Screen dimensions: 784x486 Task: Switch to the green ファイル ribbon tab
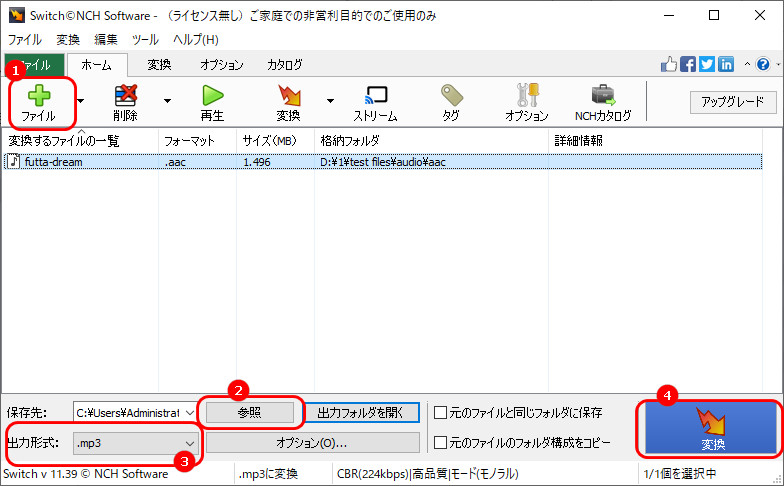[34, 65]
